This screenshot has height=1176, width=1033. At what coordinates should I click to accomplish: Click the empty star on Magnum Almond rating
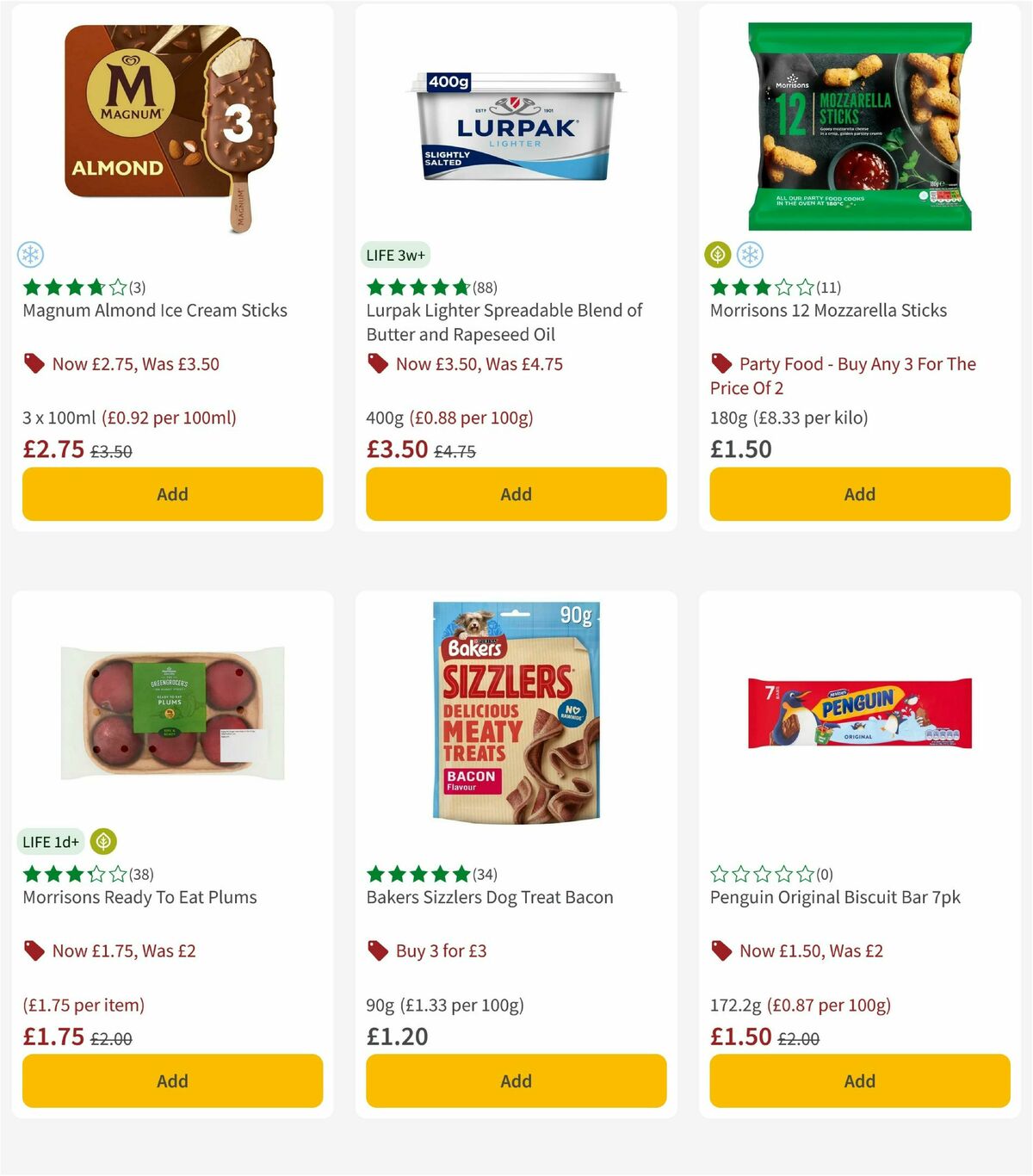(118, 287)
